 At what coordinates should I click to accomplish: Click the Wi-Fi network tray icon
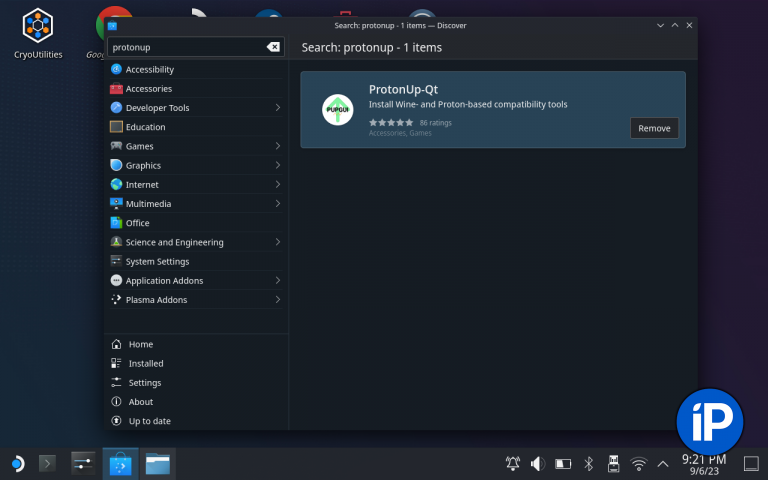(x=638, y=464)
